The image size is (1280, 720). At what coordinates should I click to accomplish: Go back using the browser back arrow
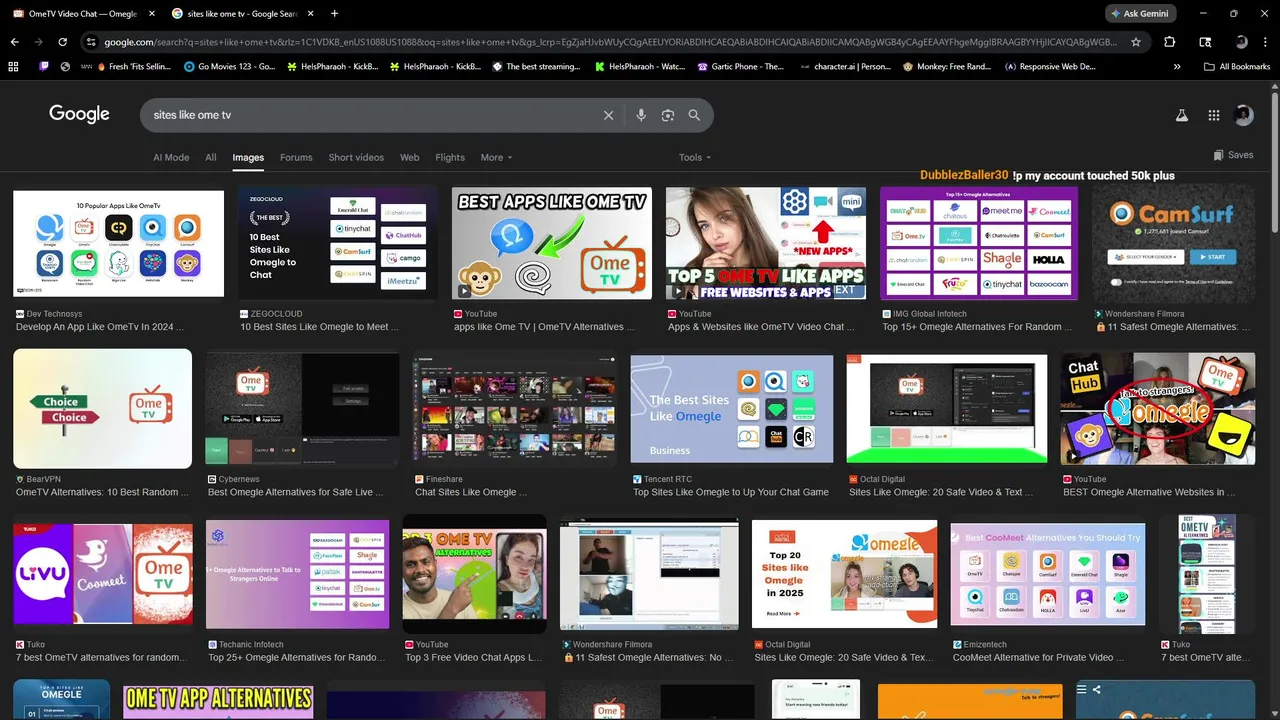[14, 42]
